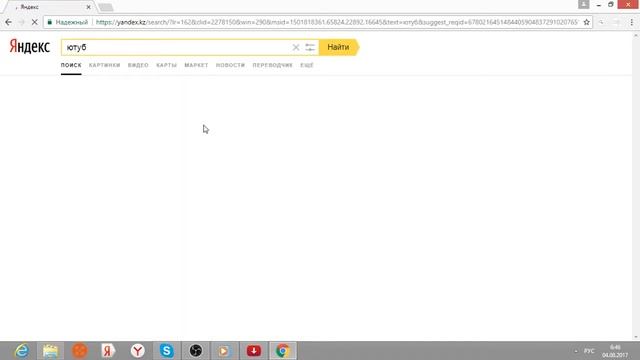Show hidden system tray icons
Screen dimensions: 640x360
[576, 351]
